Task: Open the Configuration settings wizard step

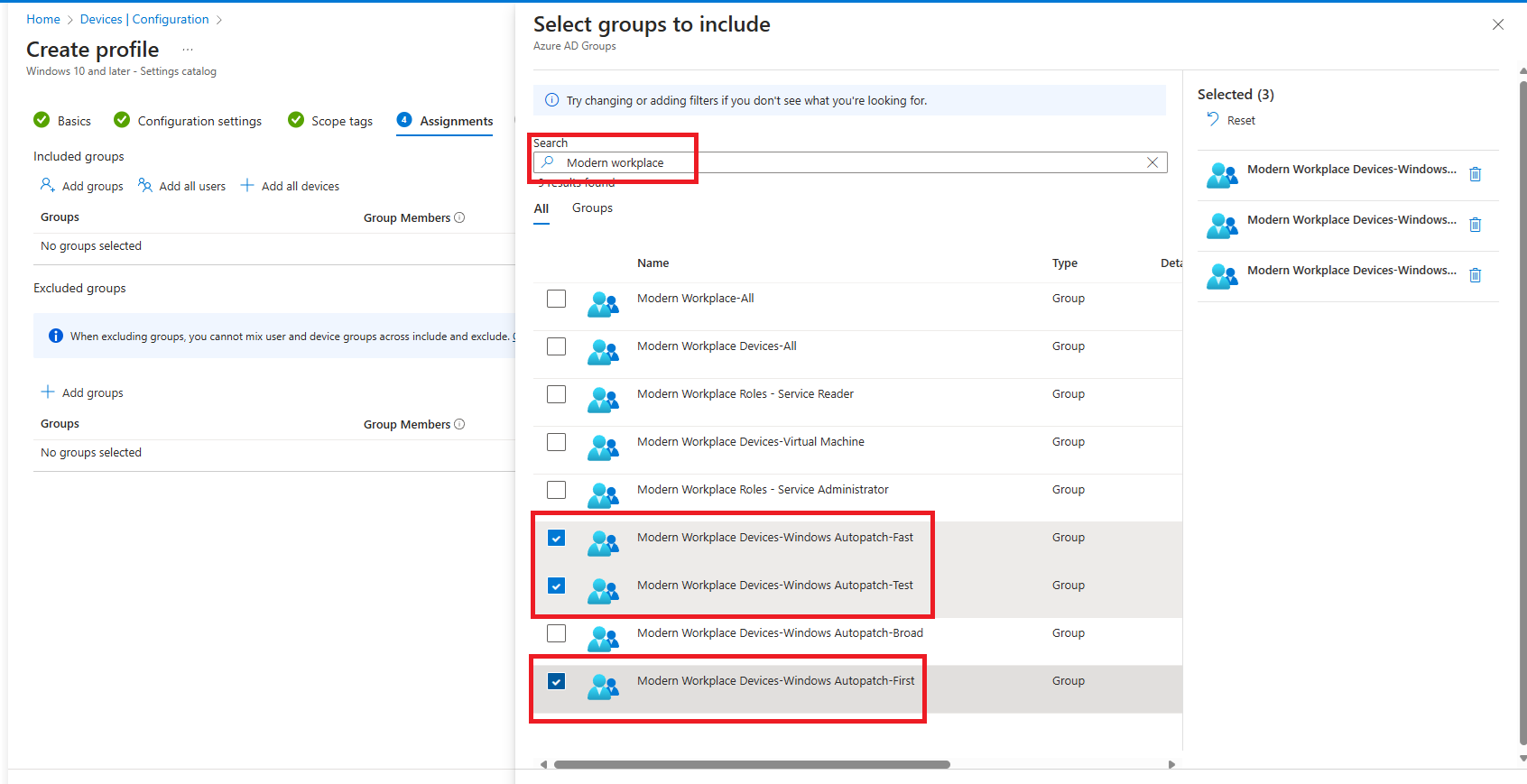Action: (x=188, y=120)
